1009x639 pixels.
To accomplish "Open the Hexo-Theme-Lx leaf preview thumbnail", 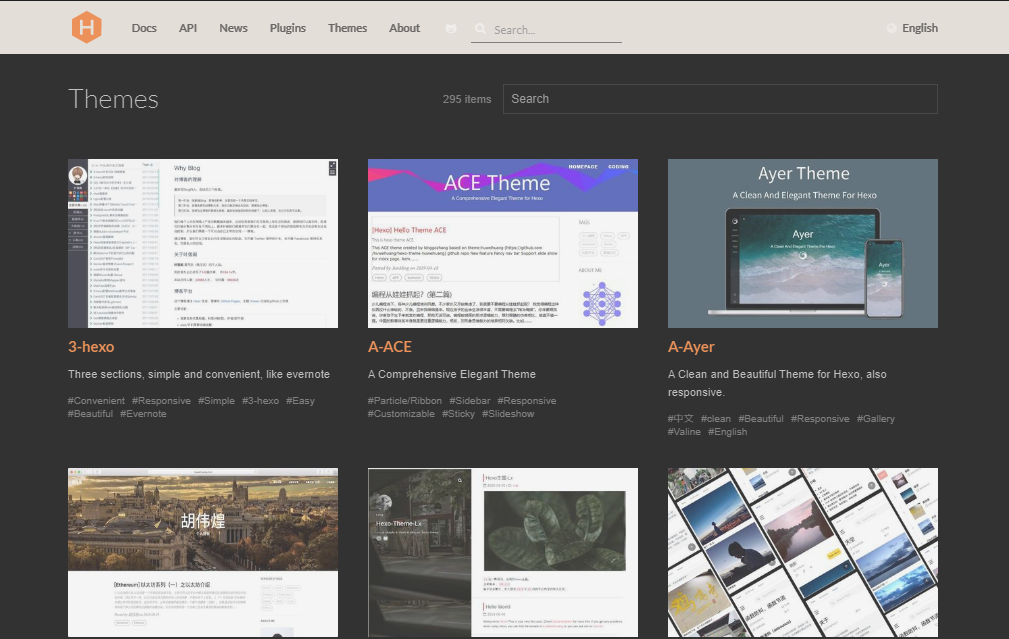I will coord(503,552).
